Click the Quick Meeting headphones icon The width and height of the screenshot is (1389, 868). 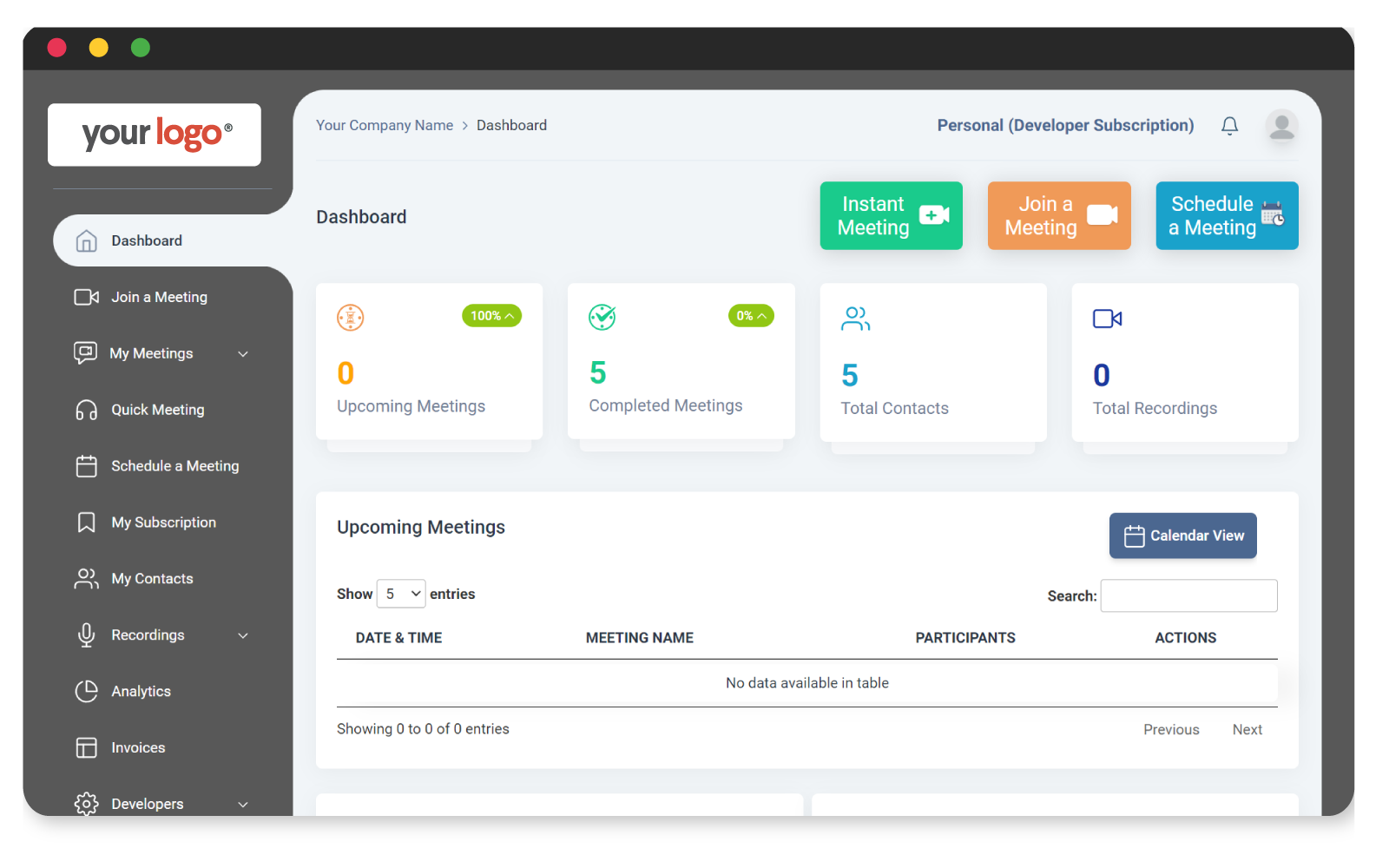[86, 409]
